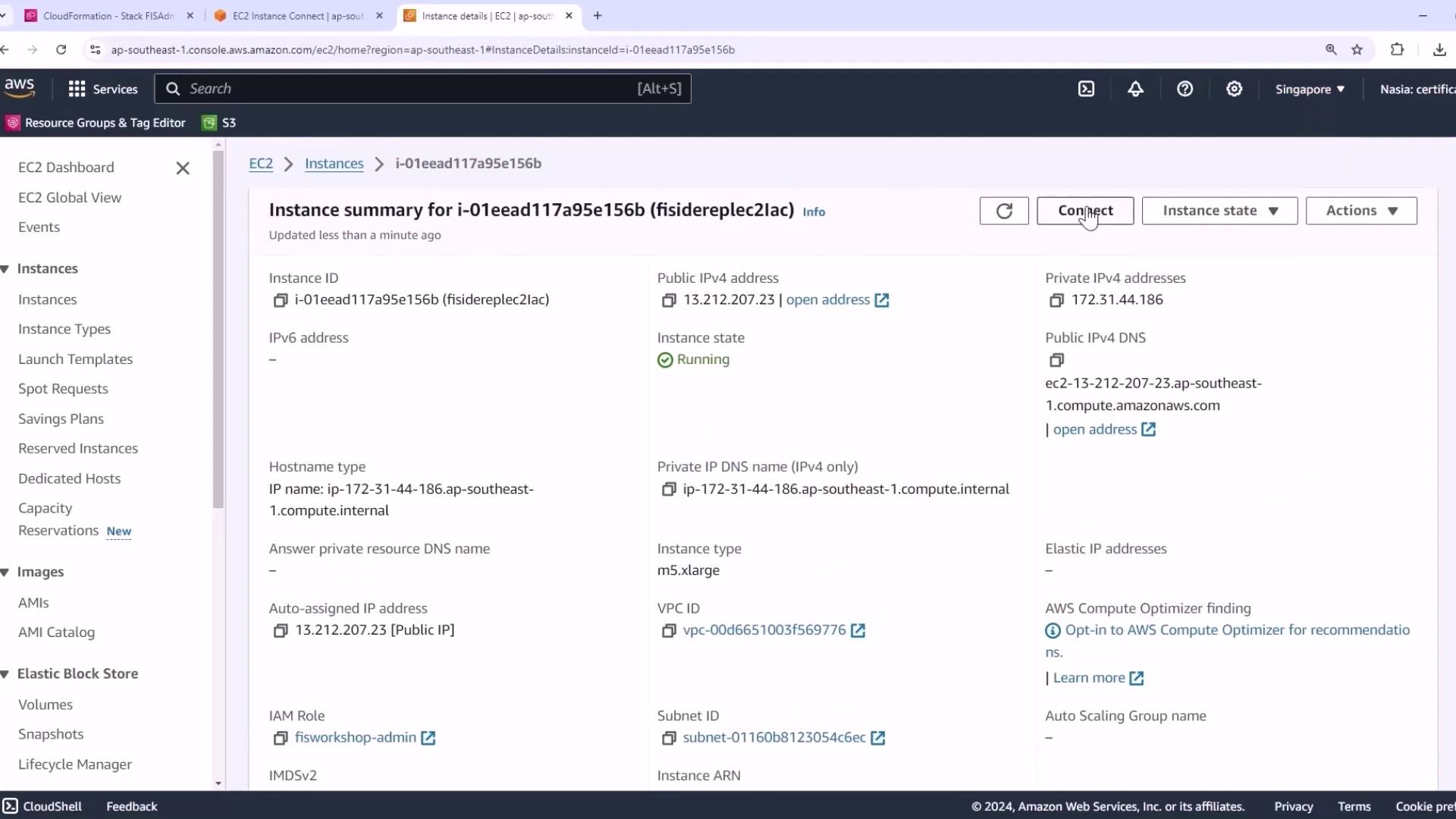Screen dimensions: 1456x819
Task: Click the AWS console search field
Action: 409,89
